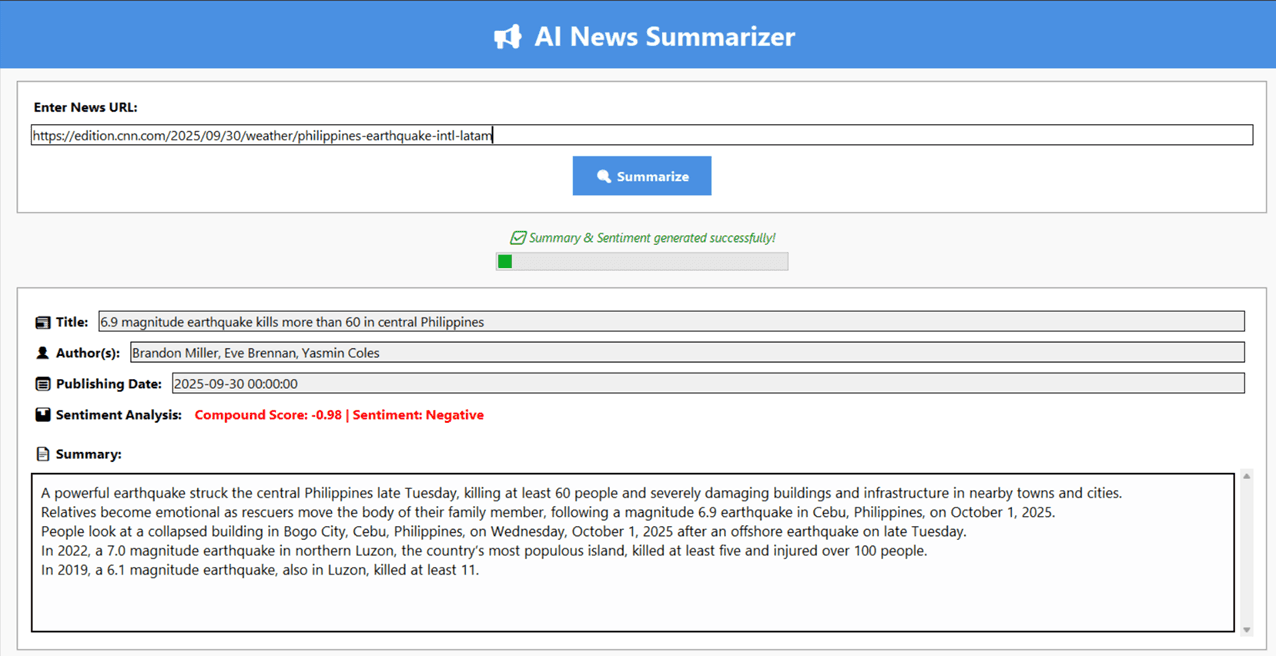The image size is (1276, 656).
Task: Click the green success checkmark icon
Action: 519,238
